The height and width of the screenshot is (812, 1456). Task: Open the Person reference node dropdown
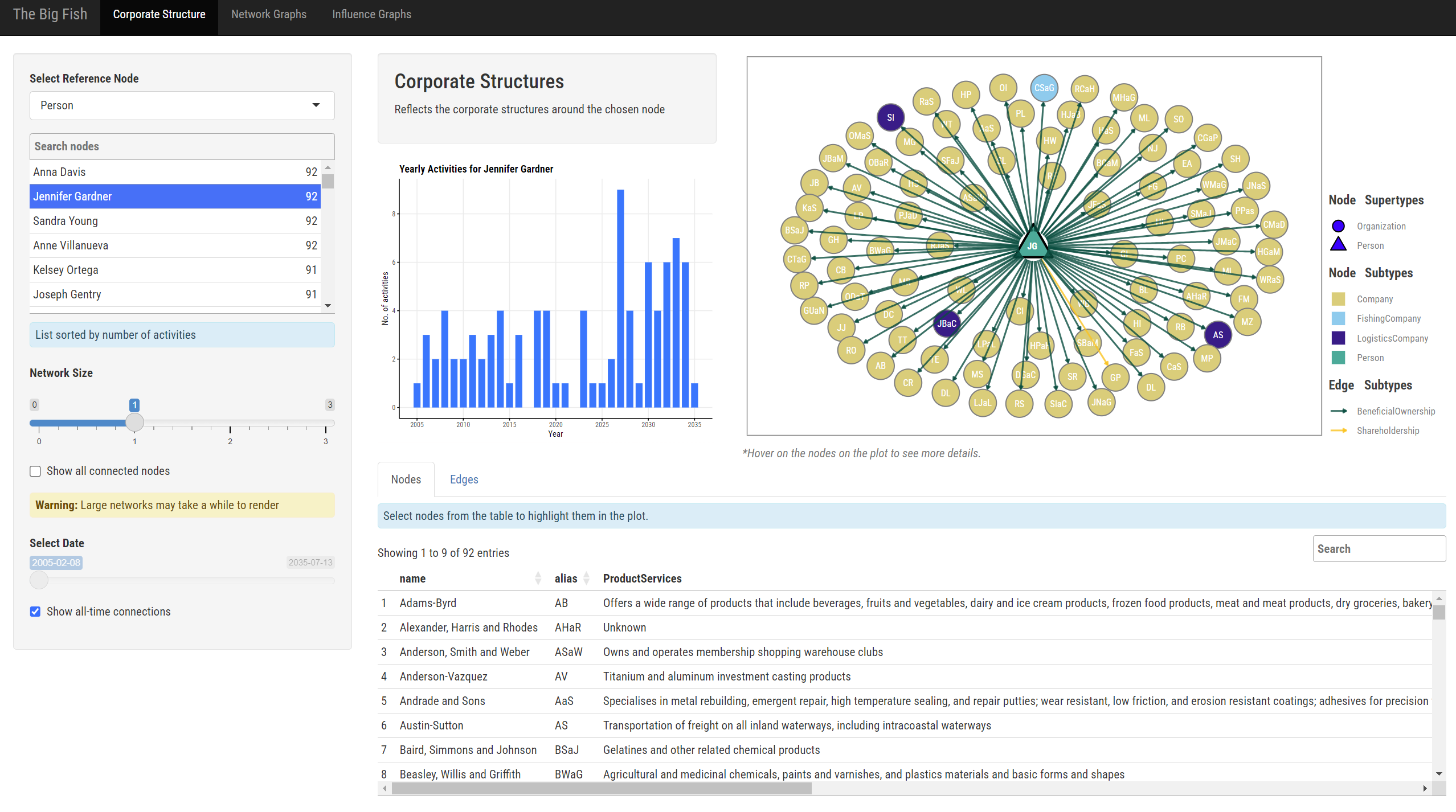click(x=182, y=105)
